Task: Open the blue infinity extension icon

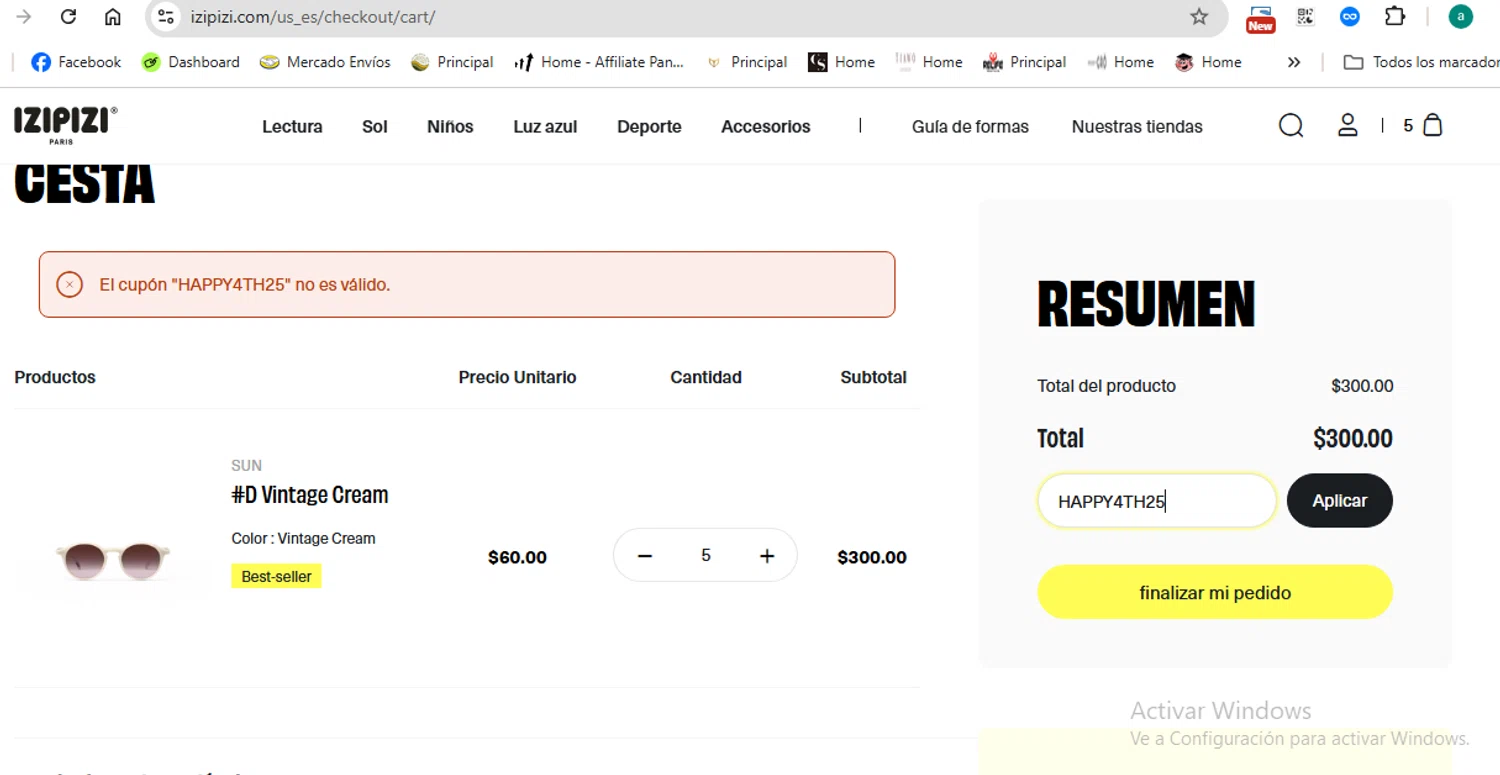Action: point(1350,16)
